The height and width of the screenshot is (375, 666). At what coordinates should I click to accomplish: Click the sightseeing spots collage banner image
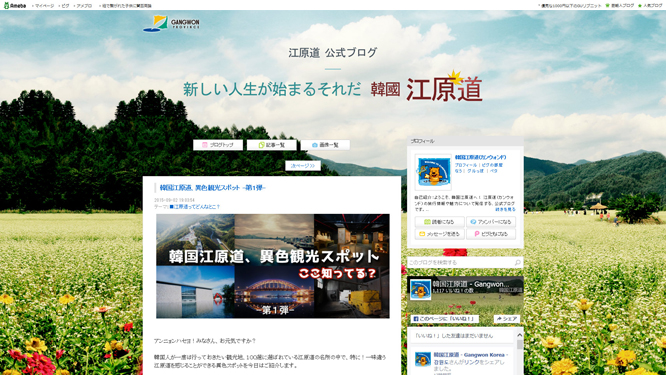coord(273,266)
